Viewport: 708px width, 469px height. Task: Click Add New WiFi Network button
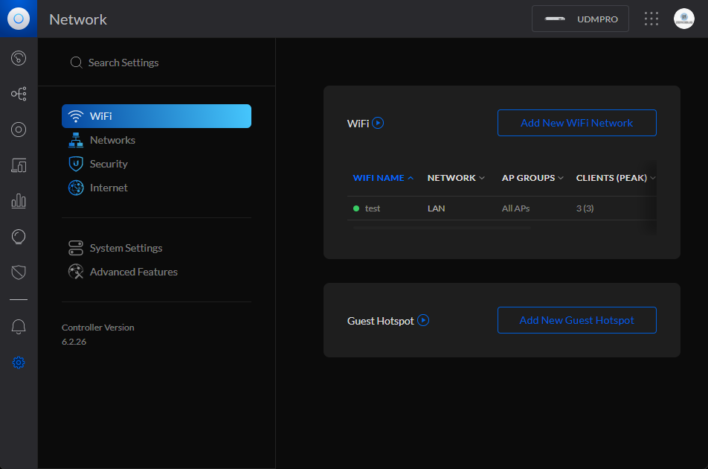pyautogui.click(x=577, y=123)
